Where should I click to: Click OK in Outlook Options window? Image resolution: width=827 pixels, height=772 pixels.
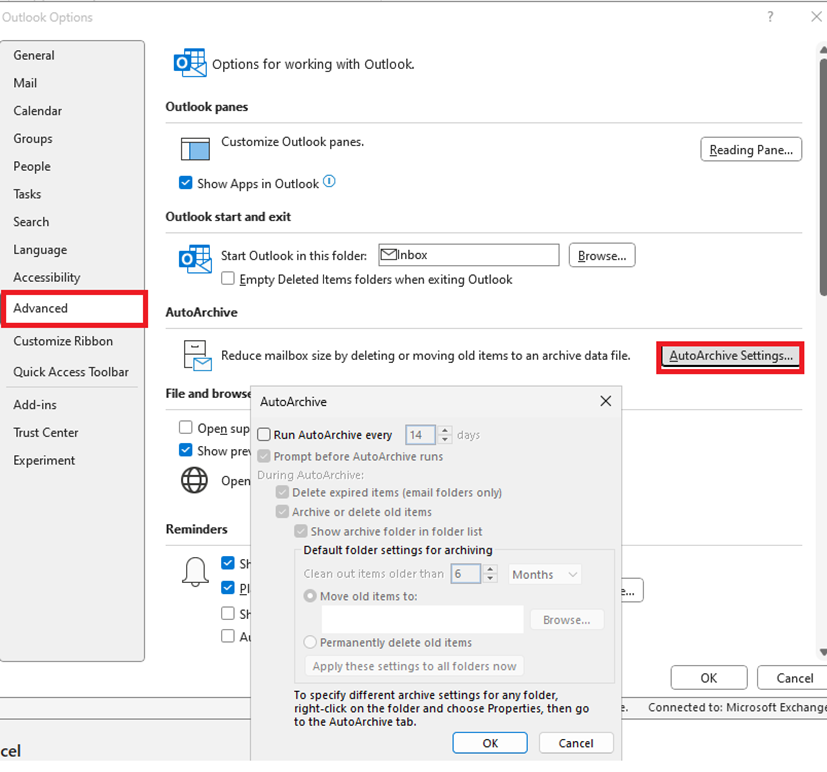tap(709, 678)
